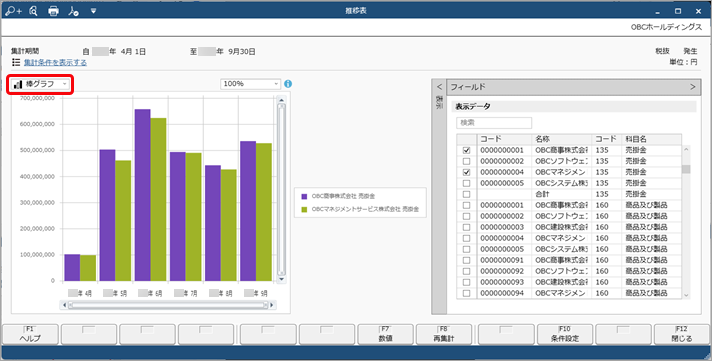712x361 pixels.
Task: Check the 0000000005 OBCシステム 売掛金 row
Action: [466, 183]
